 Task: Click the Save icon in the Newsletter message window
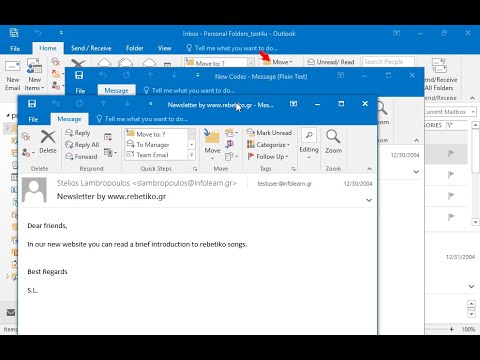(x=32, y=104)
